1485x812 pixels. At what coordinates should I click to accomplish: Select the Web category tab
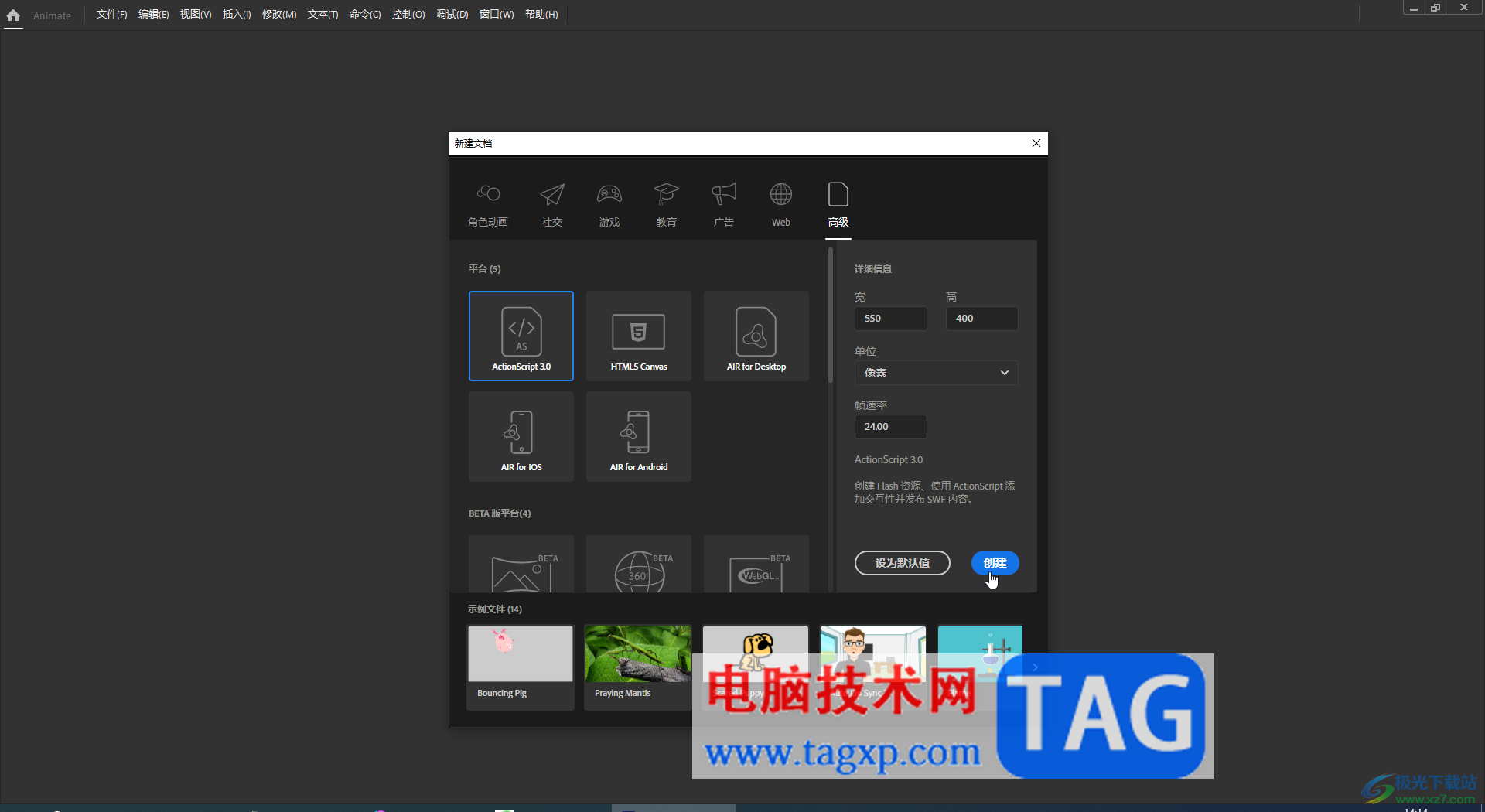coord(781,206)
